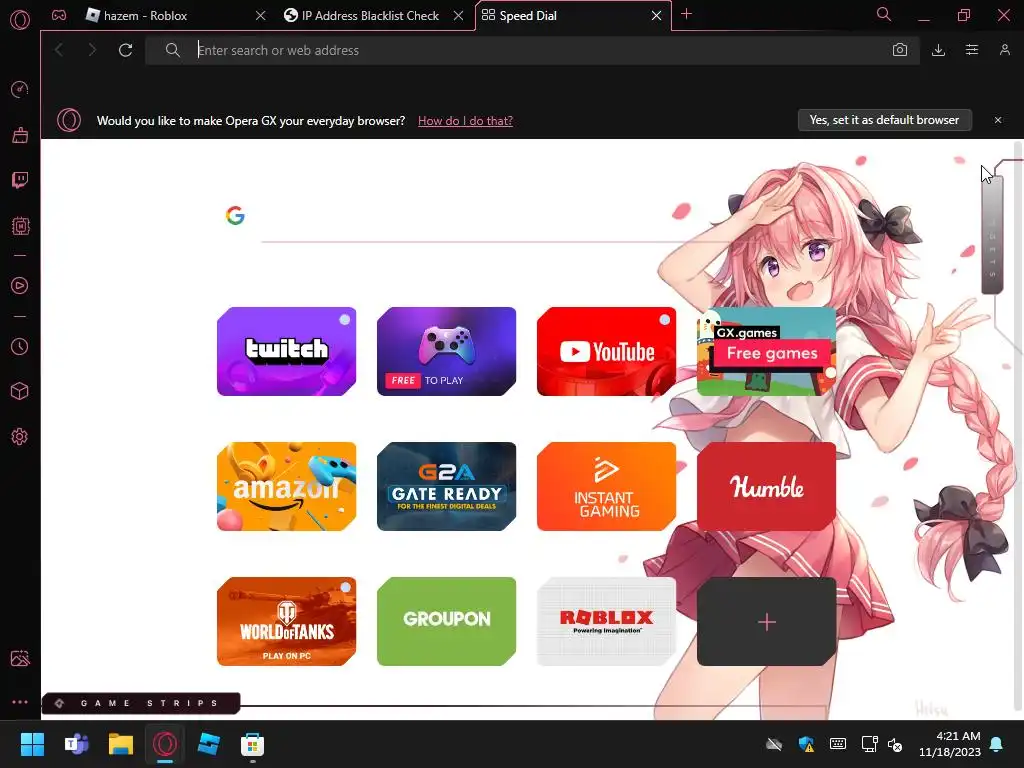
Task: Open the Twitch panel in sidebar
Action: pos(20,180)
